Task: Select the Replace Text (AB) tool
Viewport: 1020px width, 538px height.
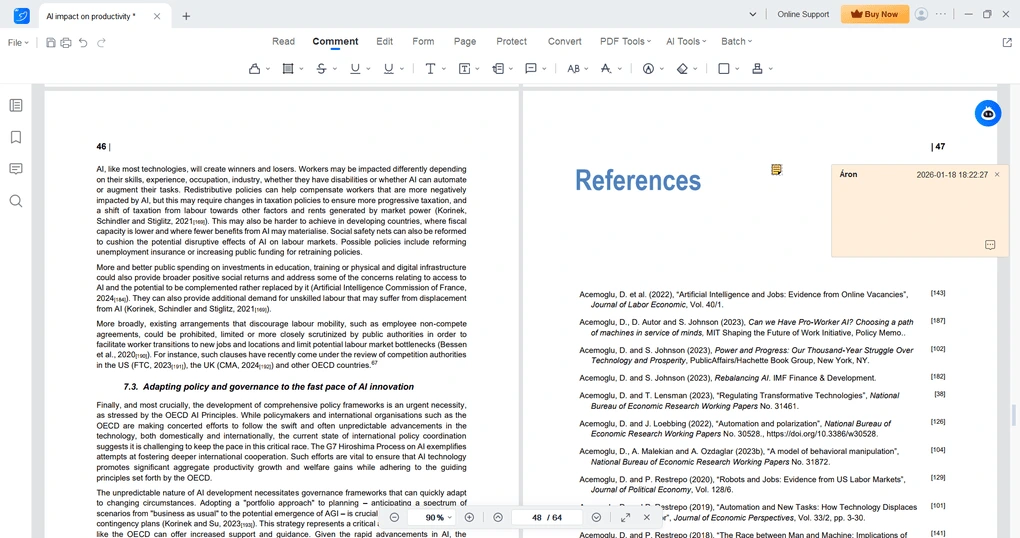Action: 573,68
